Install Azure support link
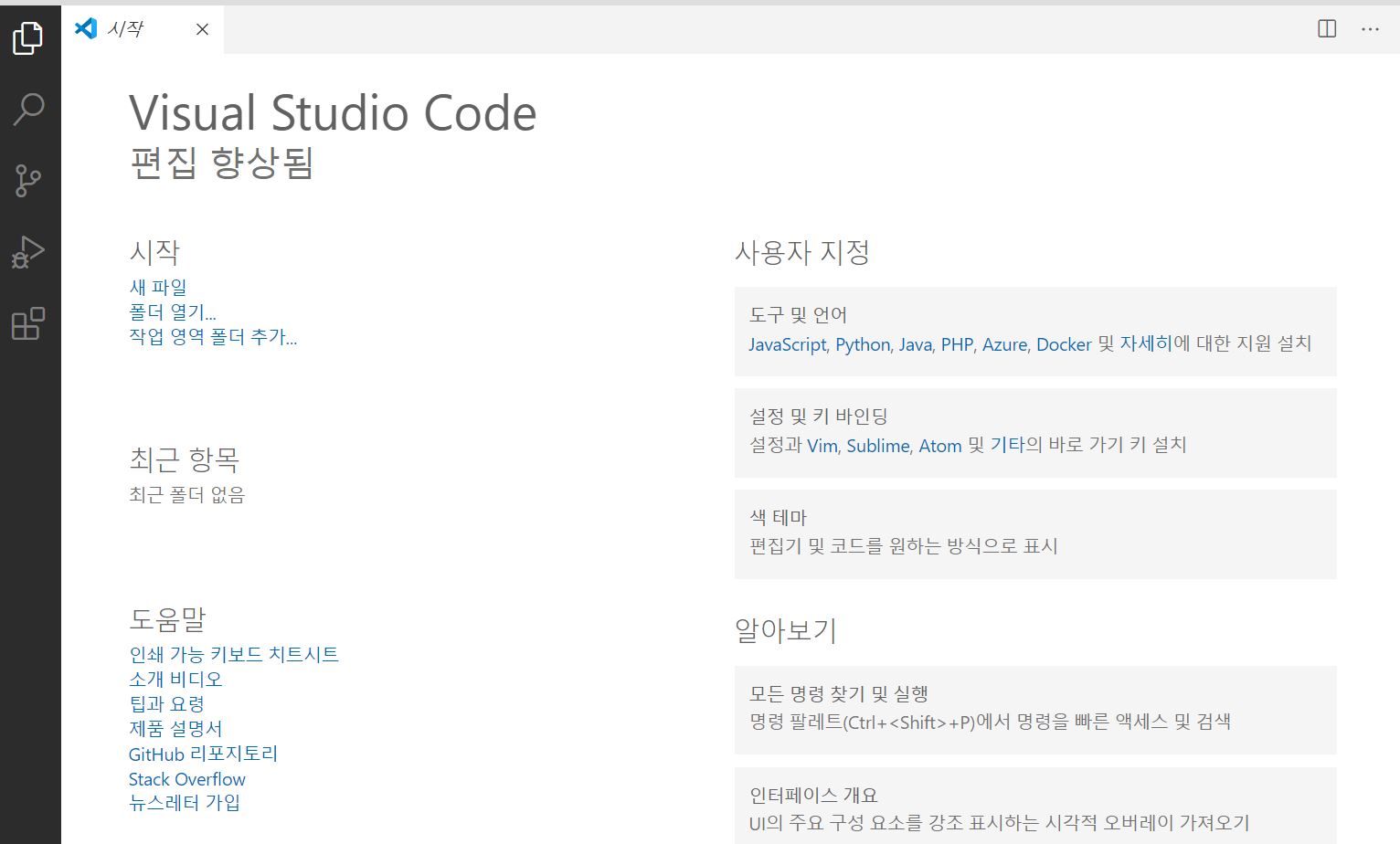Image resolution: width=1400 pixels, height=844 pixels. pyautogui.click(x=1005, y=344)
